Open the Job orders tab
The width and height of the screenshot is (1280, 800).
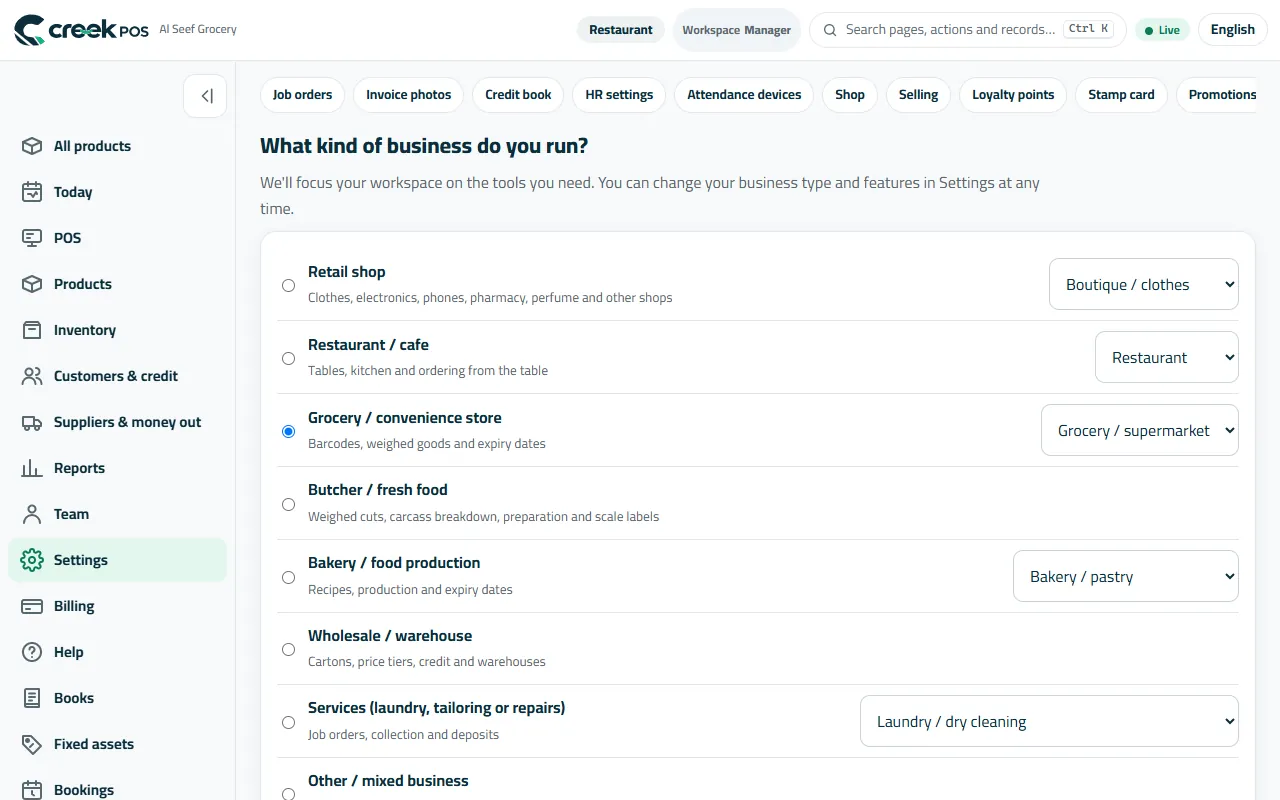click(302, 95)
